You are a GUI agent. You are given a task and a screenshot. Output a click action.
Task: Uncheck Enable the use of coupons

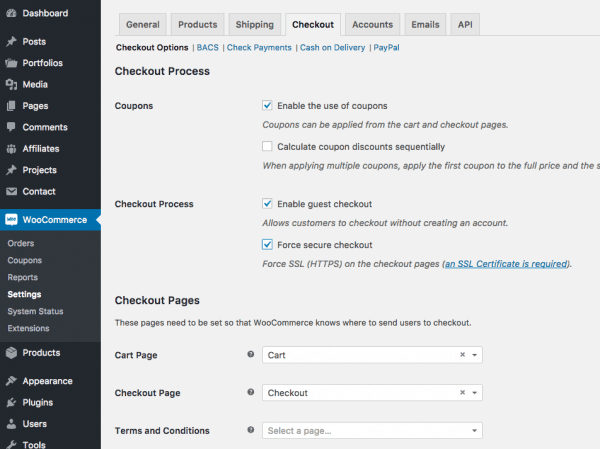pyautogui.click(x=268, y=105)
